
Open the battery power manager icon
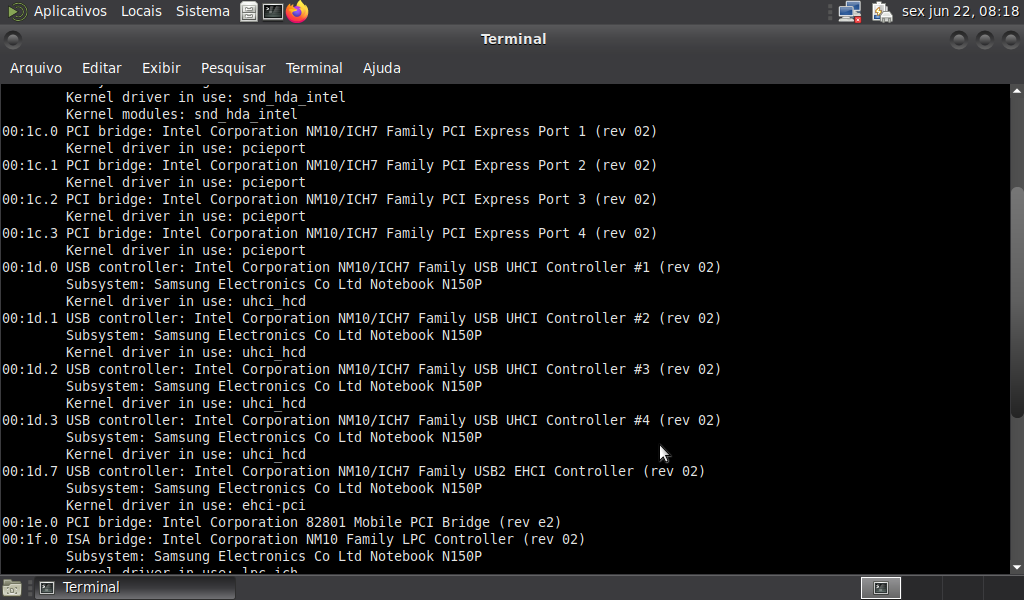coord(881,12)
